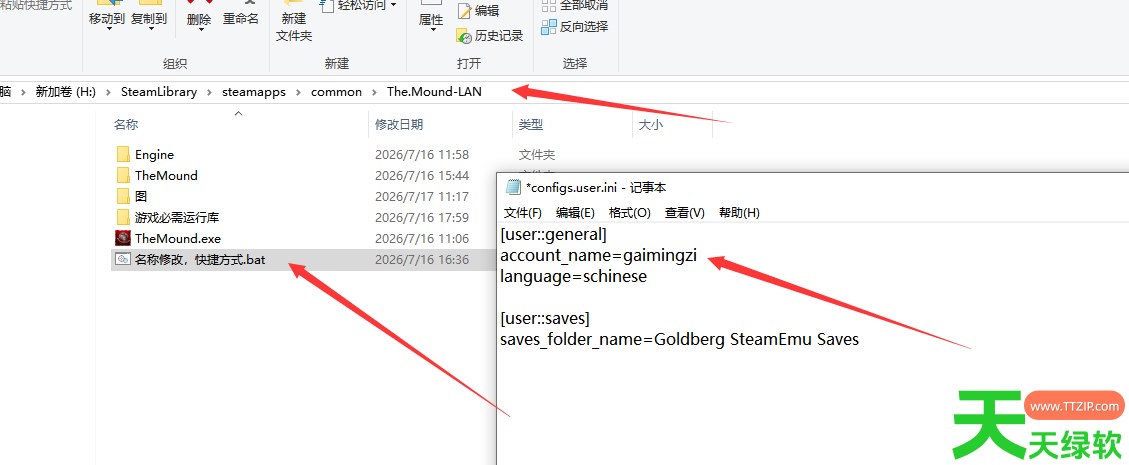
Task: Open the TheMound folder
Action: 166,176
